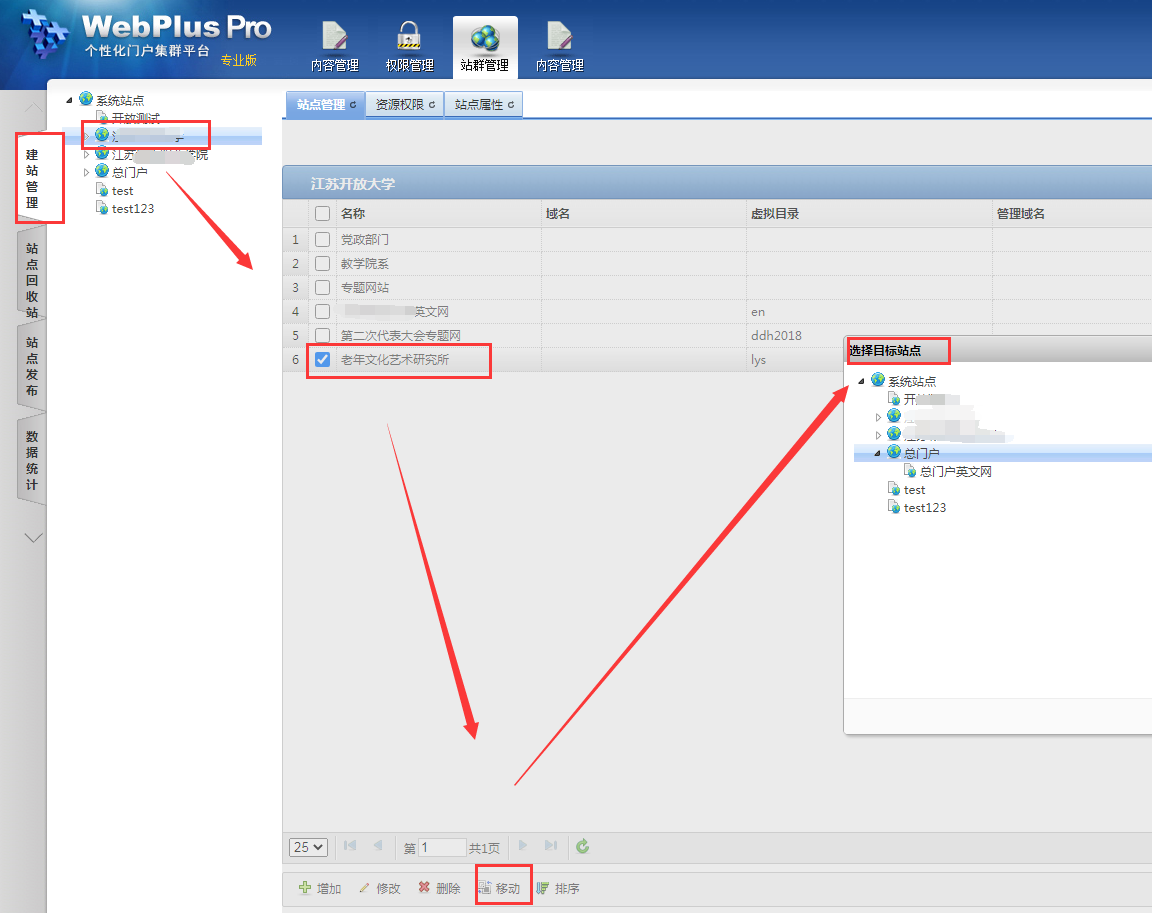
Task: Click the 修改 pencil icon
Action: pos(365,888)
